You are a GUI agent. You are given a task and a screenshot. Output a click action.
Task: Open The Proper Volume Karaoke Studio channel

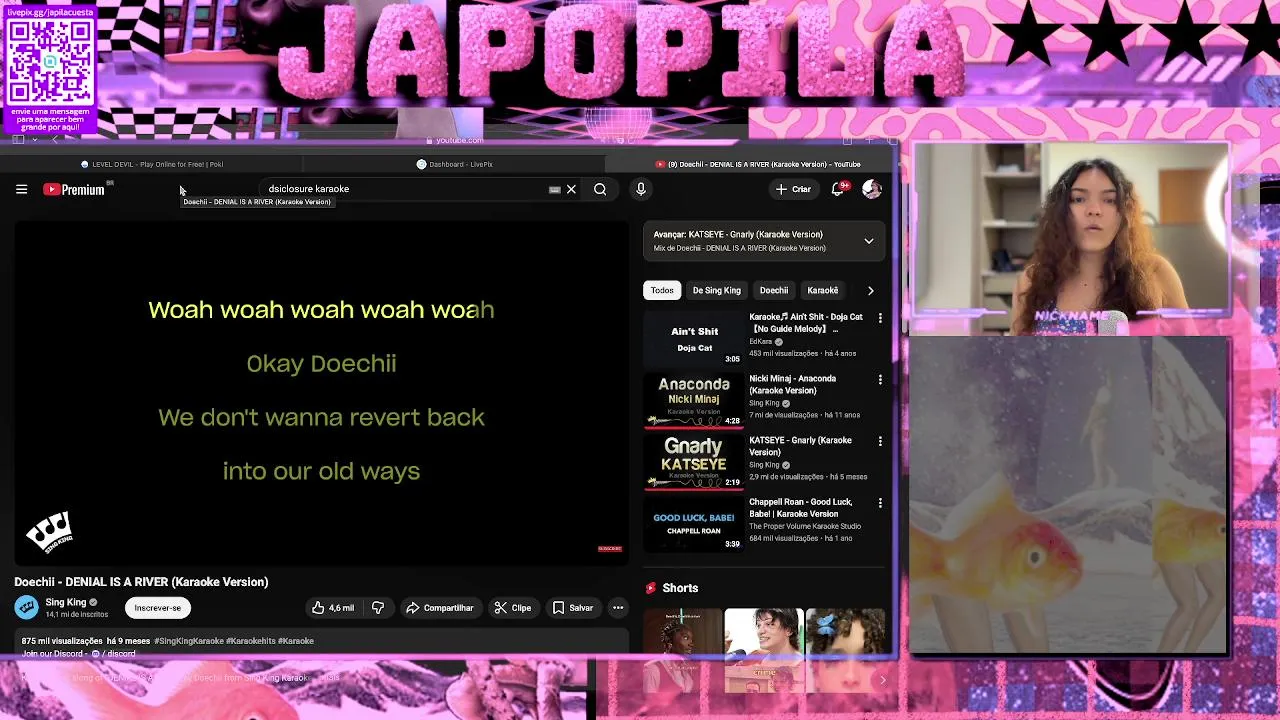[805, 526]
